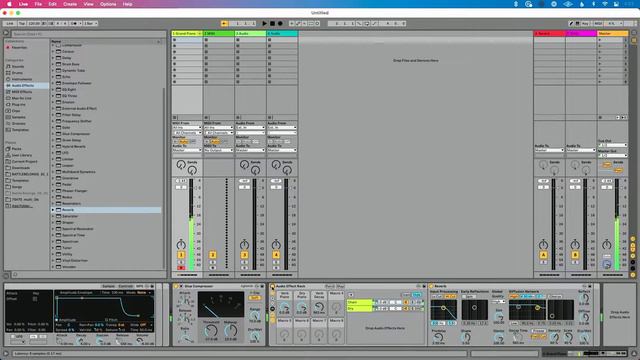Open the Apple menu
Viewport: 640px width, 360px height.
(9, 4)
